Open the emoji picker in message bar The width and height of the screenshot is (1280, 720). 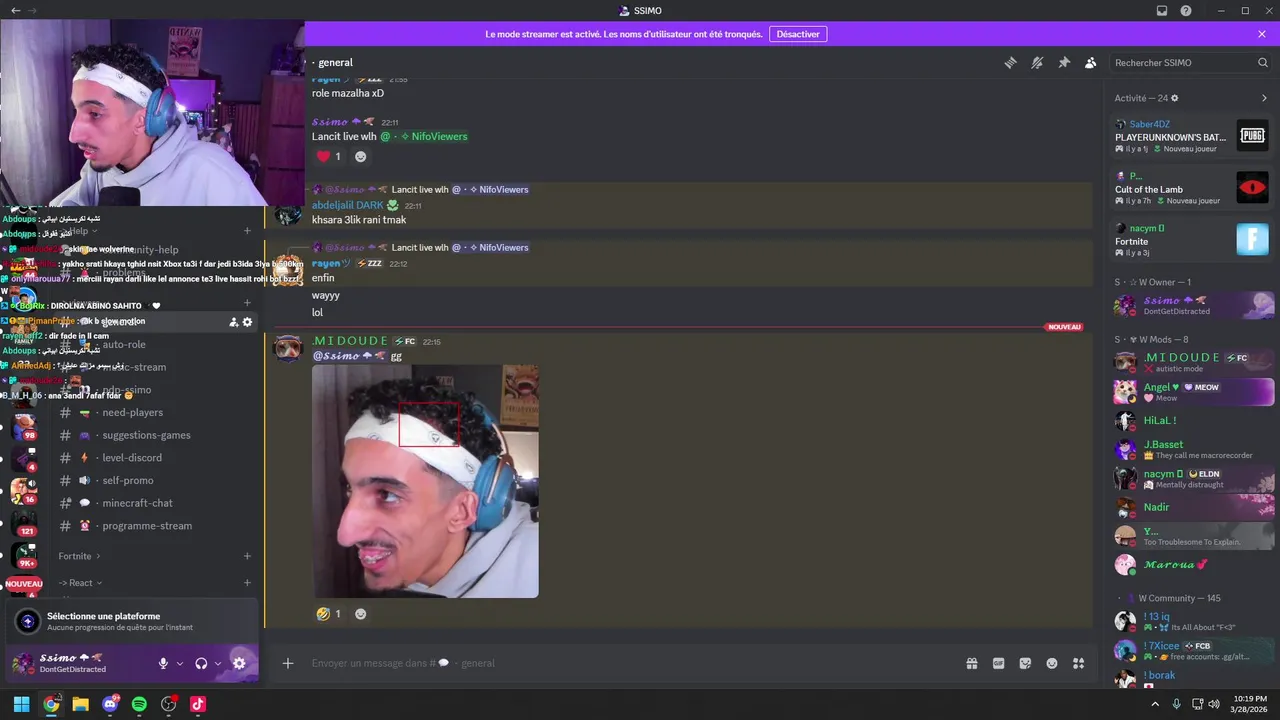pos(1052,663)
